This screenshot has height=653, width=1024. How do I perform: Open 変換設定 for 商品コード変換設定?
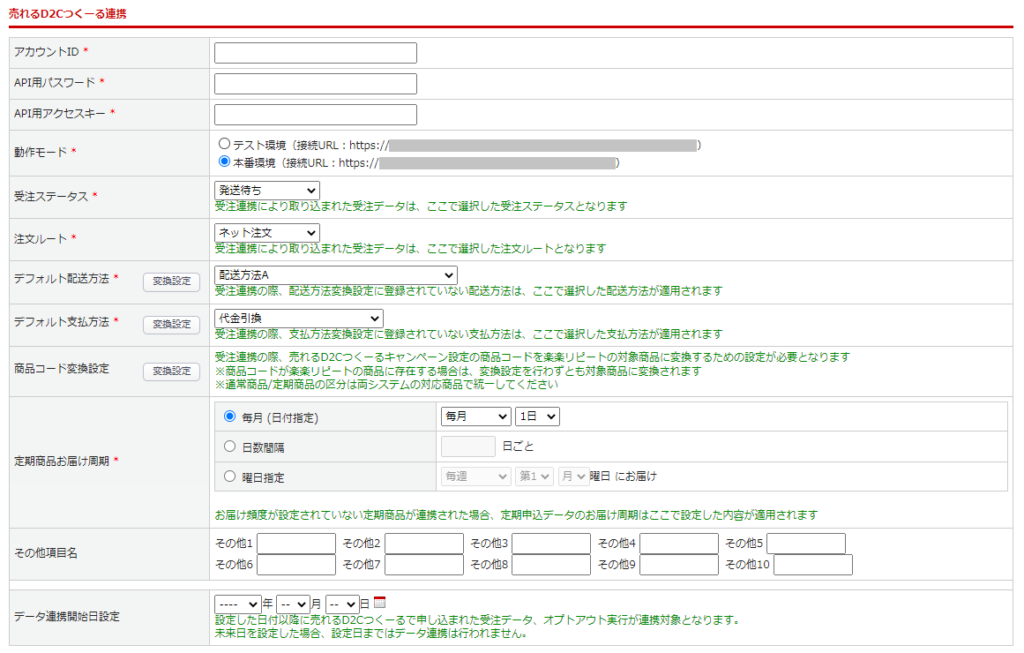[171, 371]
